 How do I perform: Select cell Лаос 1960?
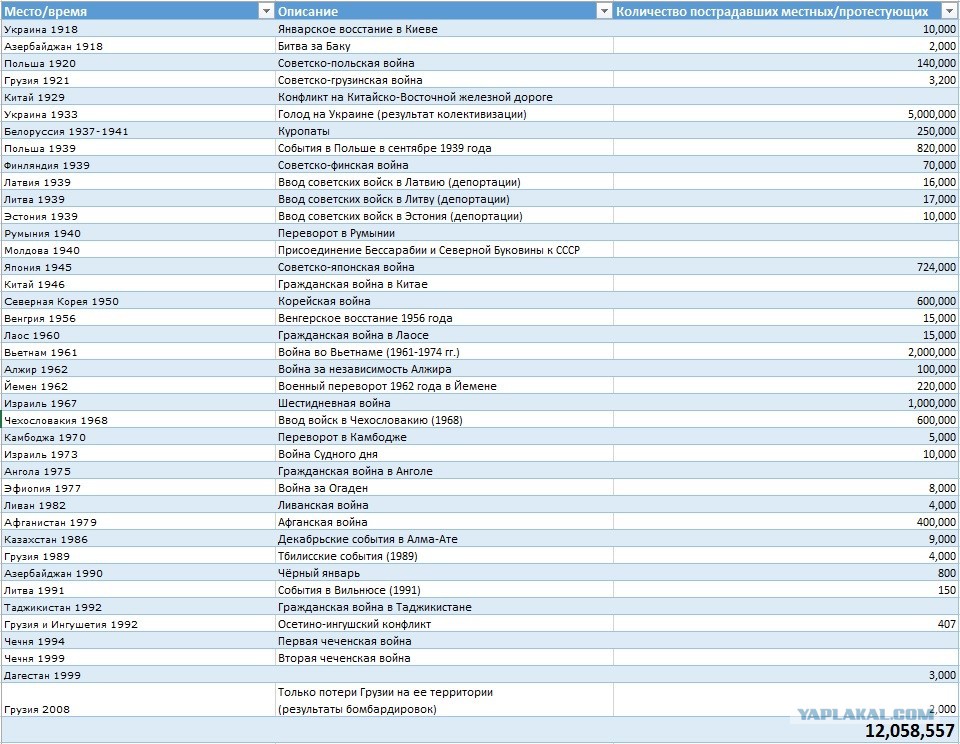138,335
